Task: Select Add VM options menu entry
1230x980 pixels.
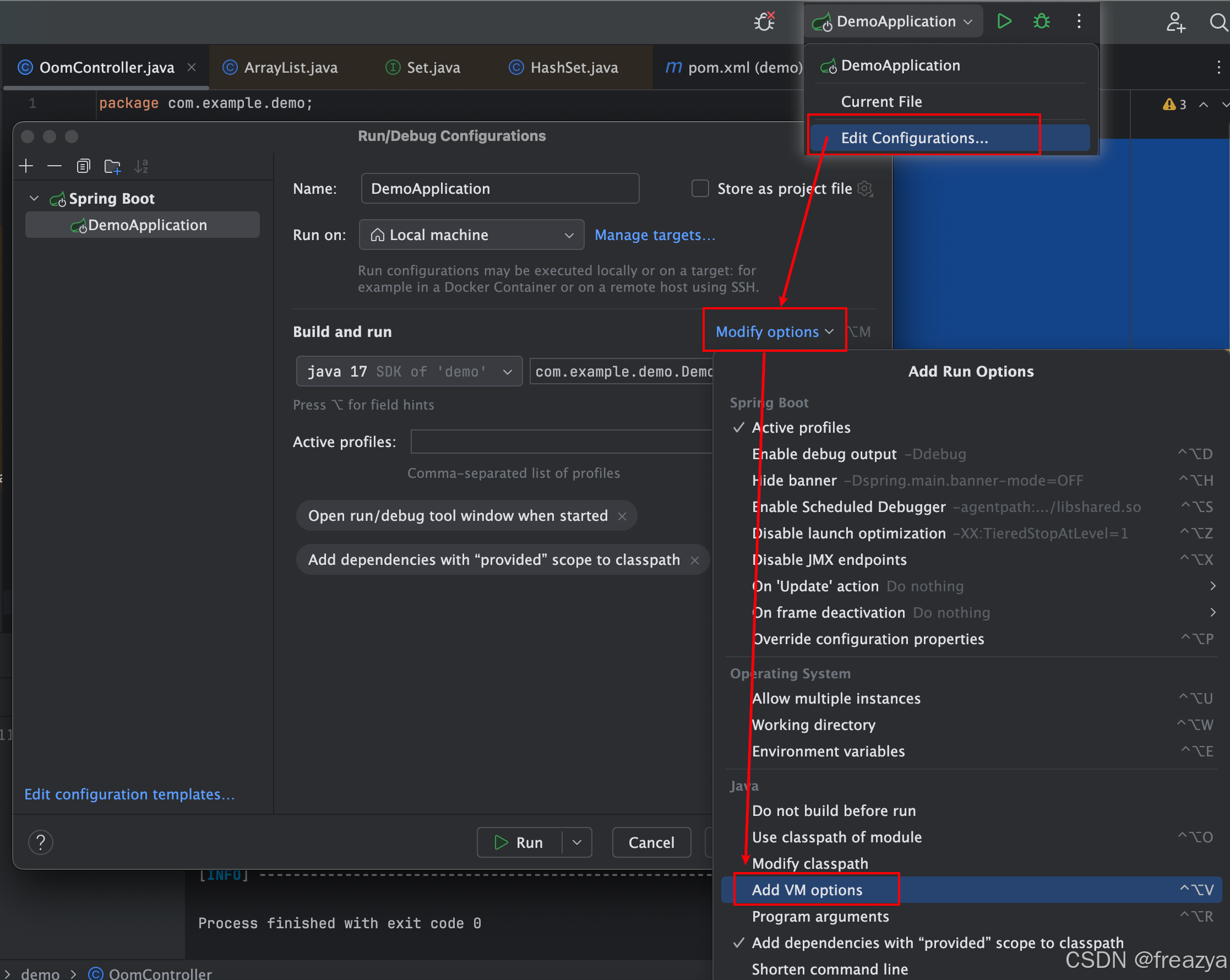Action: coord(807,889)
